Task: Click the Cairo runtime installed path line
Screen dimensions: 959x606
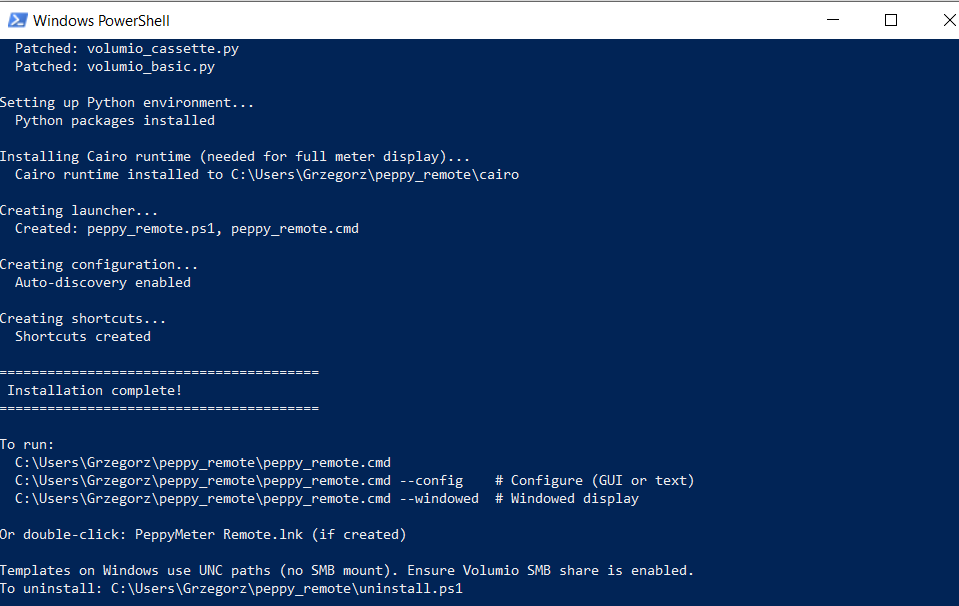Action: click(x=267, y=174)
